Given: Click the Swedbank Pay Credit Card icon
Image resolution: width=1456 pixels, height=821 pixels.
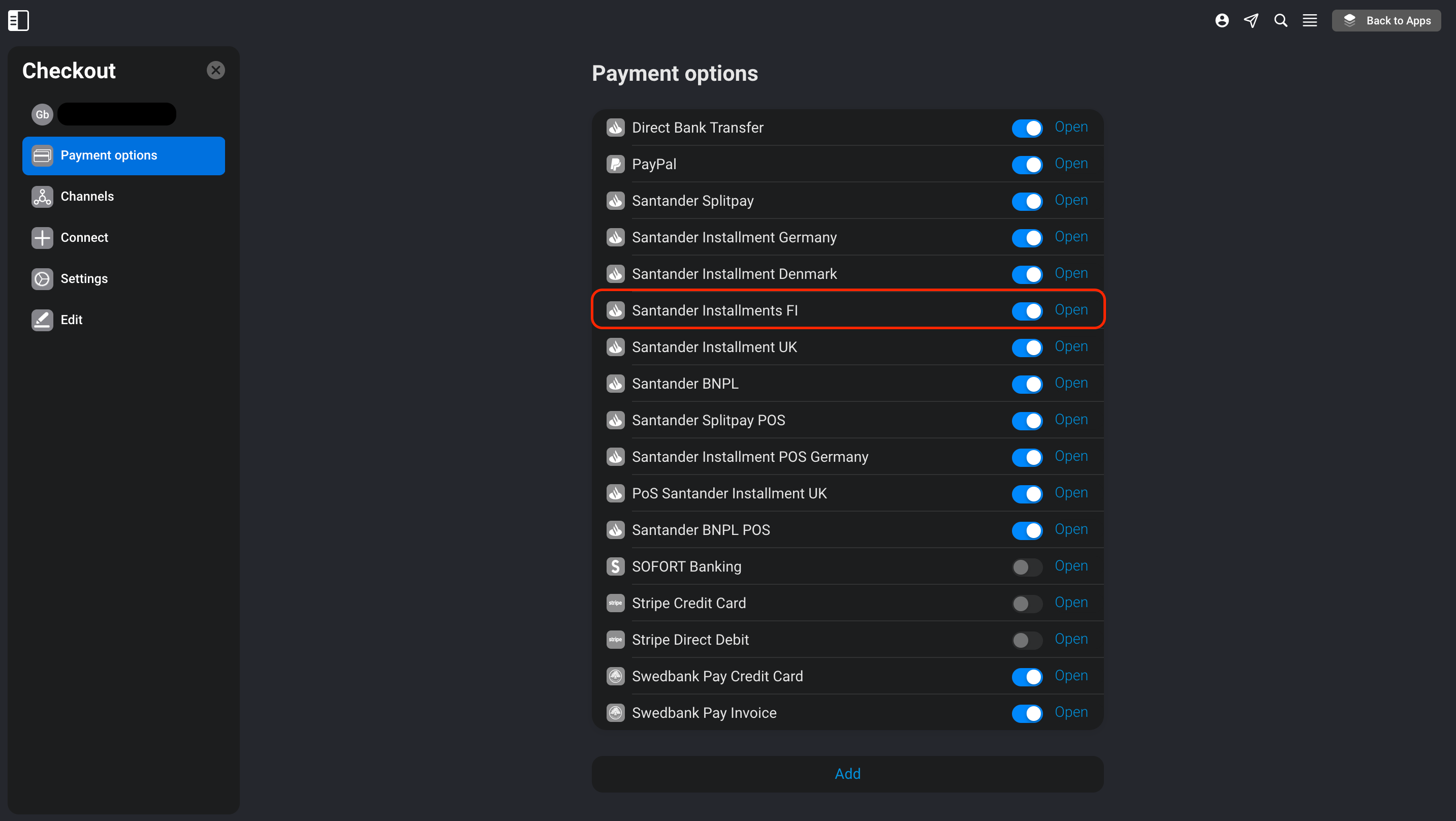Looking at the screenshot, I should (616, 676).
